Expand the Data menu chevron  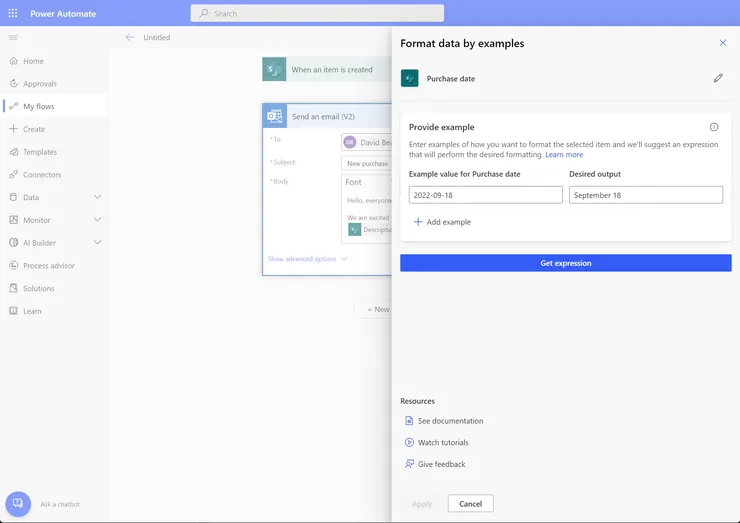[97, 197]
